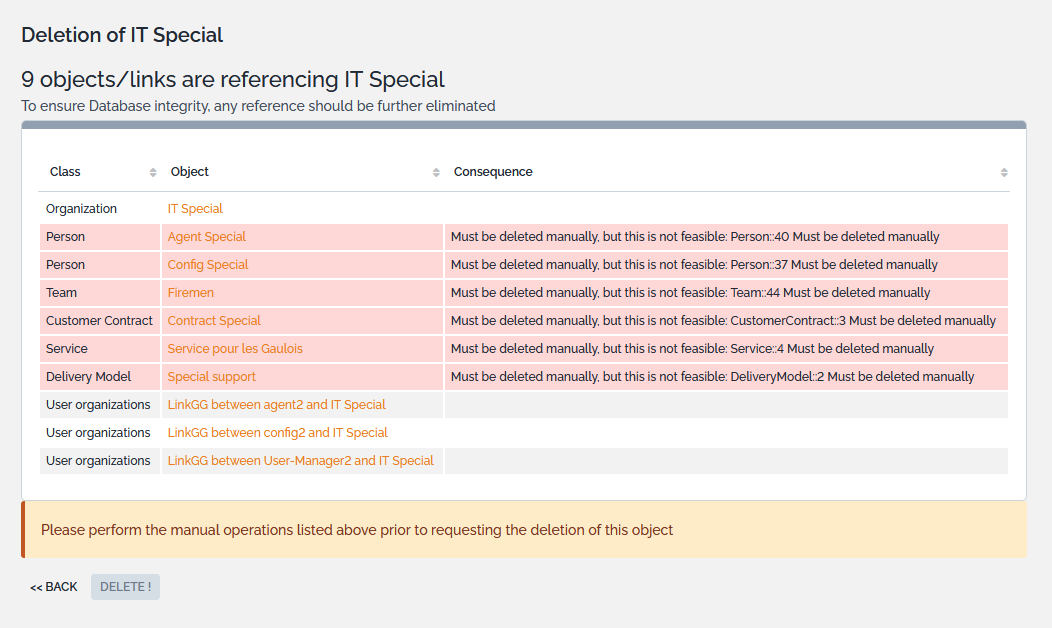Select the Team row in the table
Viewport: 1052px width, 628px height.
pyautogui.click(x=61, y=292)
